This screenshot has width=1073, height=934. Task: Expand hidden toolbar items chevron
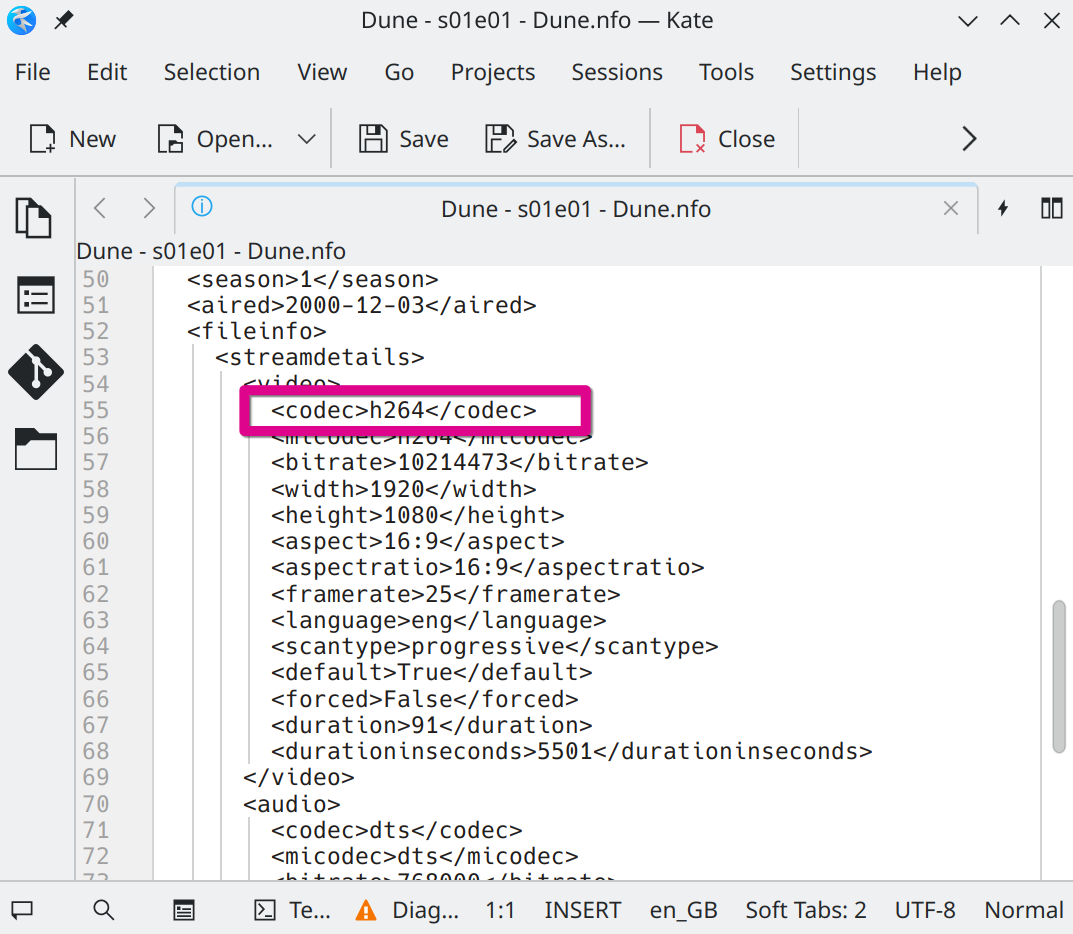tap(968, 139)
